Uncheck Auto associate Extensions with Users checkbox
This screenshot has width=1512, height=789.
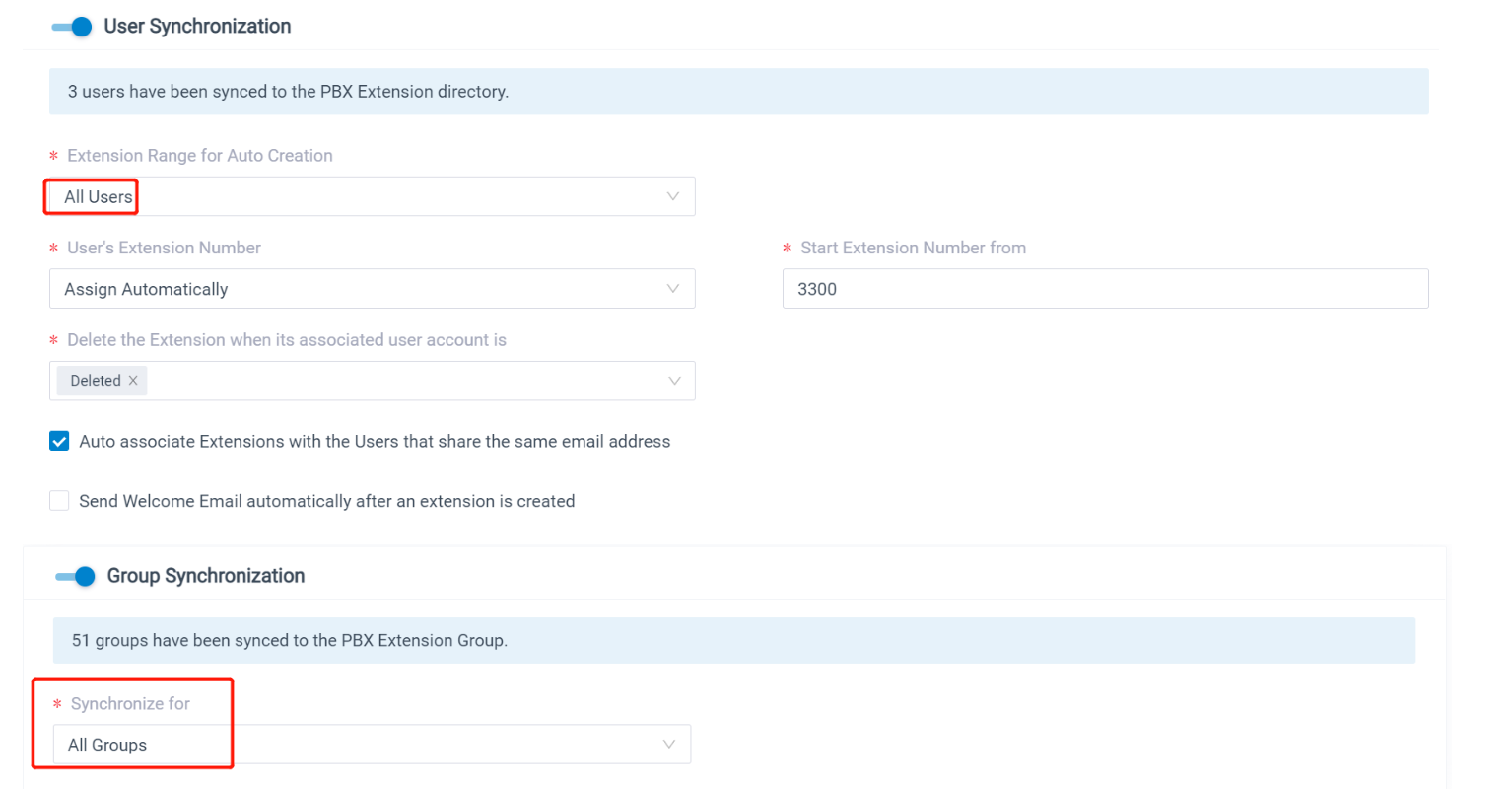(59, 441)
